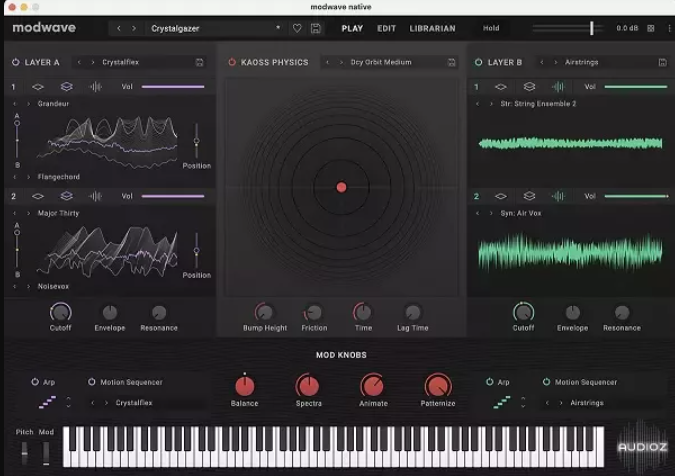Image resolution: width=675 pixels, height=476 pixels.
Task: Click Layer A purple arp pattern icon
Action: pos(47,402)
